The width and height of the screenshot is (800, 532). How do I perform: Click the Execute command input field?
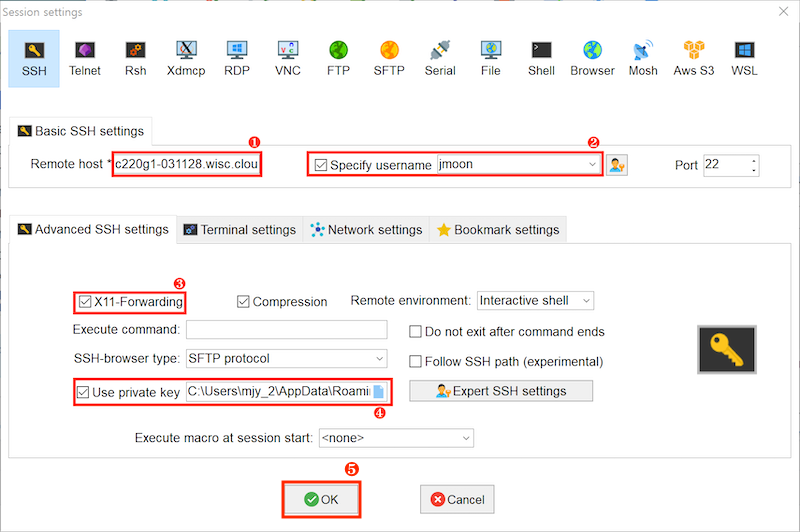287,330
